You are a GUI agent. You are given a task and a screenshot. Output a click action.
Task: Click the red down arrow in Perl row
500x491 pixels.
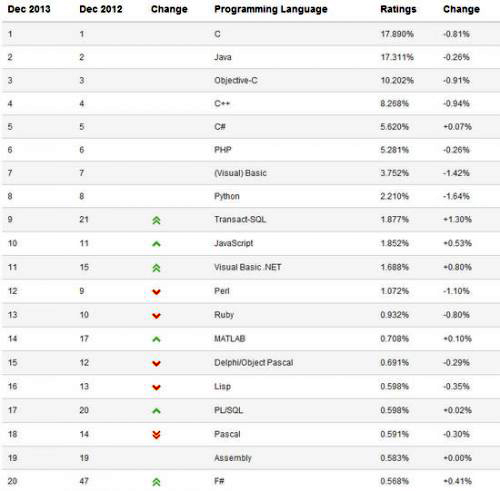156,292
